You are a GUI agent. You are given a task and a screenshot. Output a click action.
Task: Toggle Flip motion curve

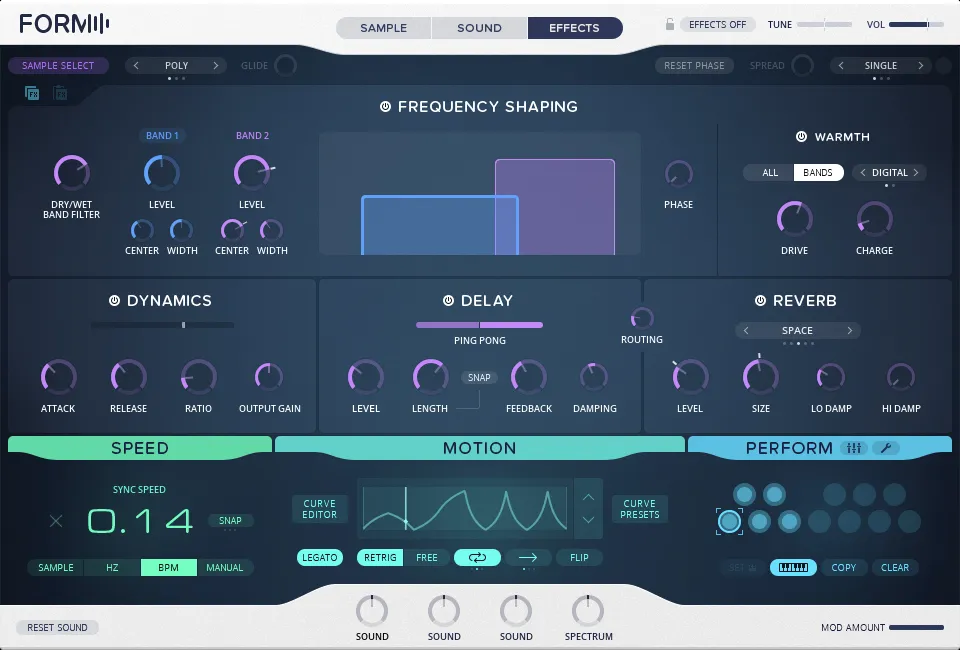click(x=579, y=558)
